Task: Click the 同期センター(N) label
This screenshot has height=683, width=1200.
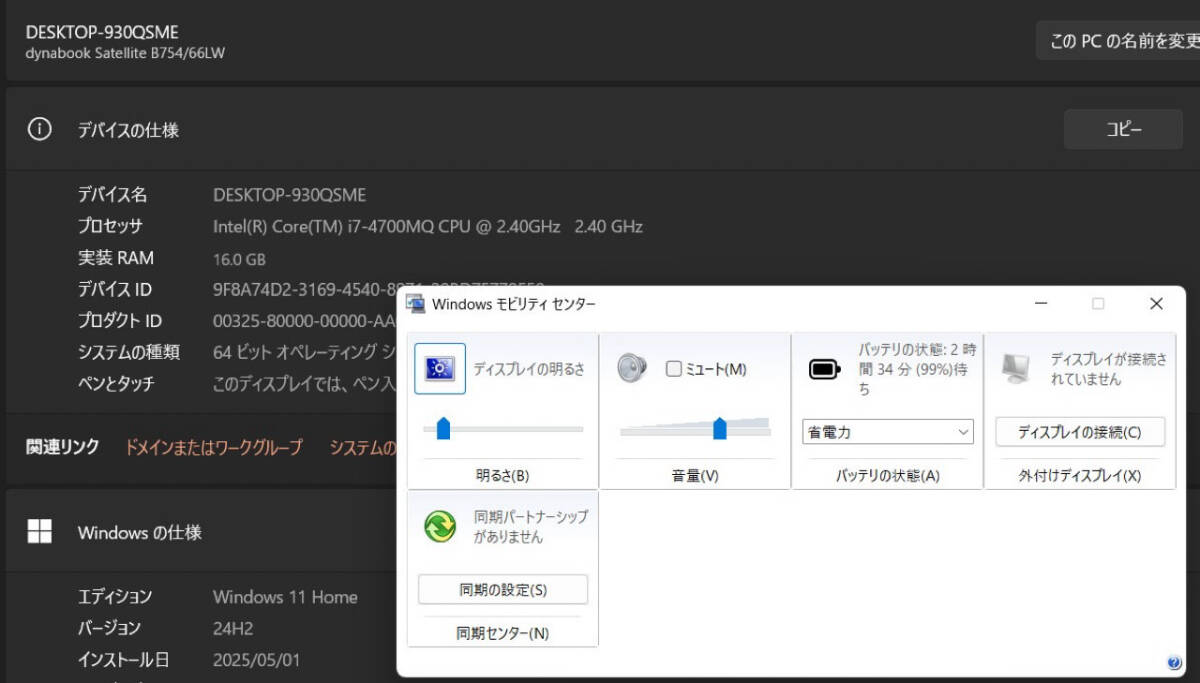Action: point(503,633)
